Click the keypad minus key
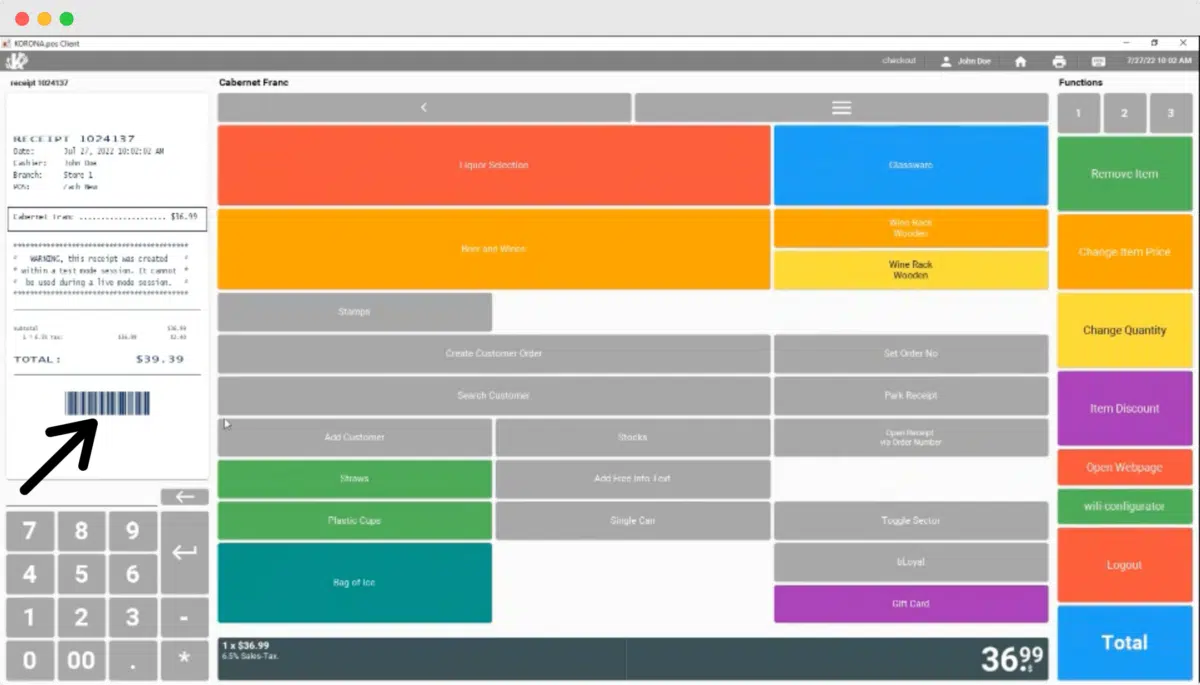This screenshot has height=685, width=1200. (x=184, y=617)
